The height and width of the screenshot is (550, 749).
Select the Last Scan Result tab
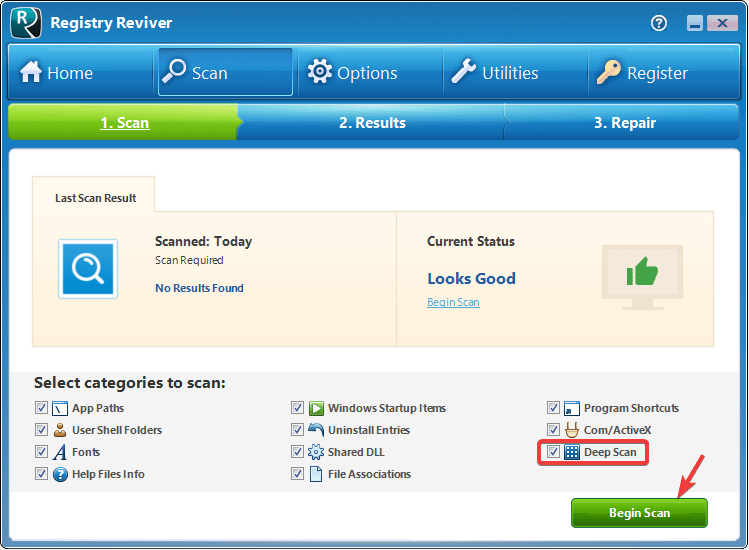pos(94,196)
